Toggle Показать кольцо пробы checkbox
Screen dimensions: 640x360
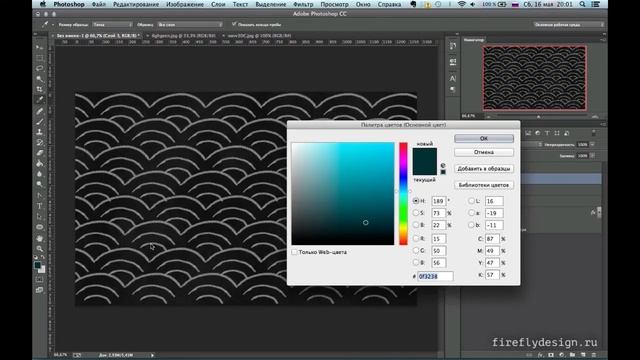(234, 24)
